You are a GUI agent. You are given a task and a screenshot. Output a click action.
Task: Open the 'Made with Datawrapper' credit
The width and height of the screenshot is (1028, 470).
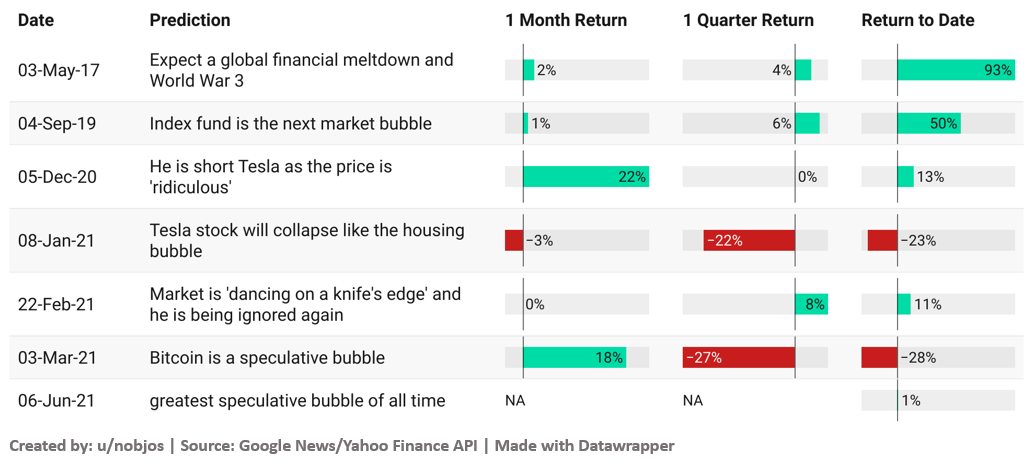coord(584,446)
